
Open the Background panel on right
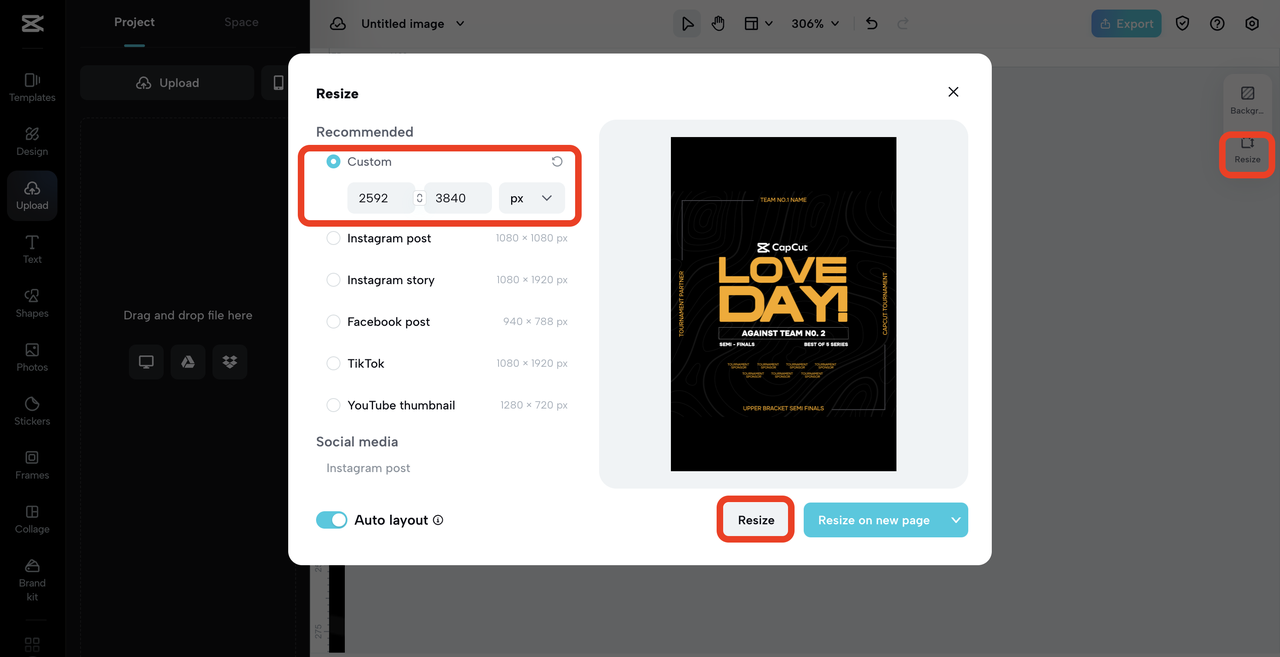pos(1247,100)
